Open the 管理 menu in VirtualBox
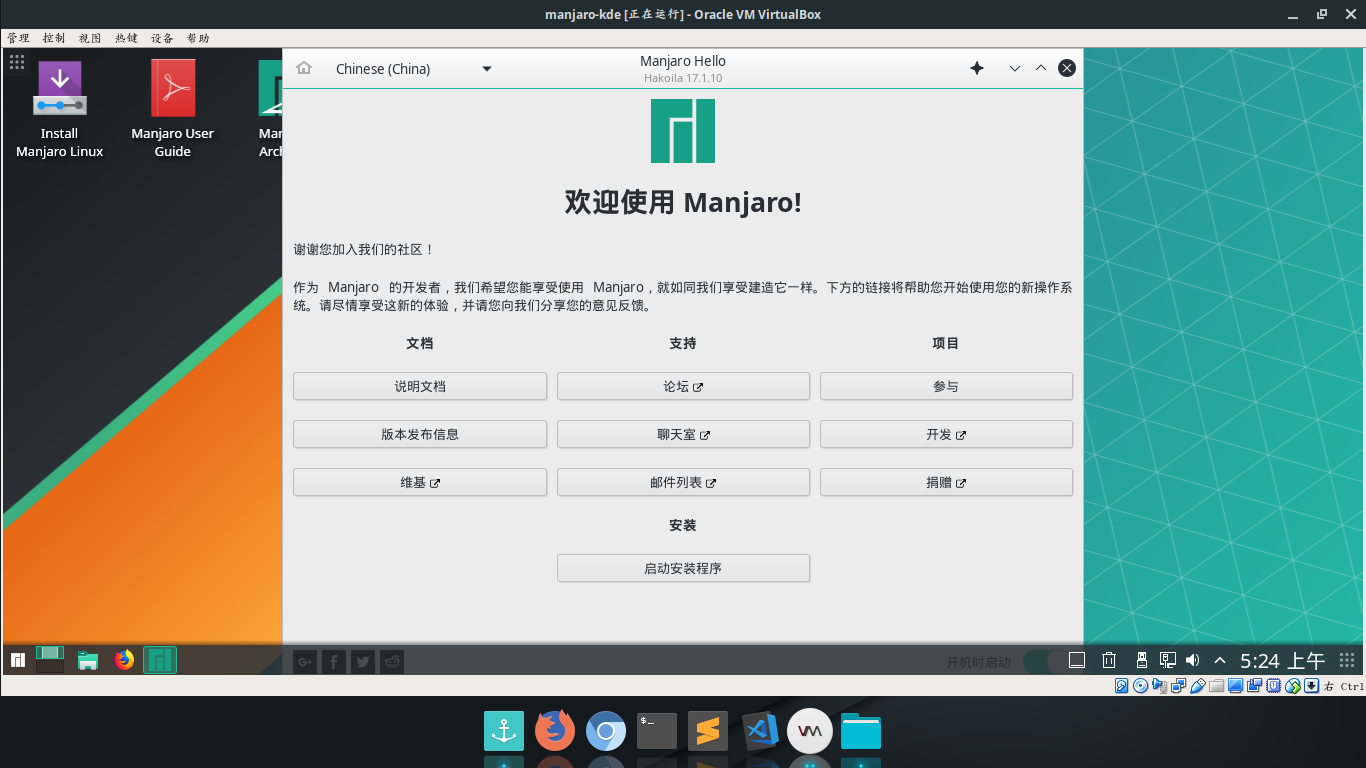The image size is (1366, 768). click(x=18, y=38)
